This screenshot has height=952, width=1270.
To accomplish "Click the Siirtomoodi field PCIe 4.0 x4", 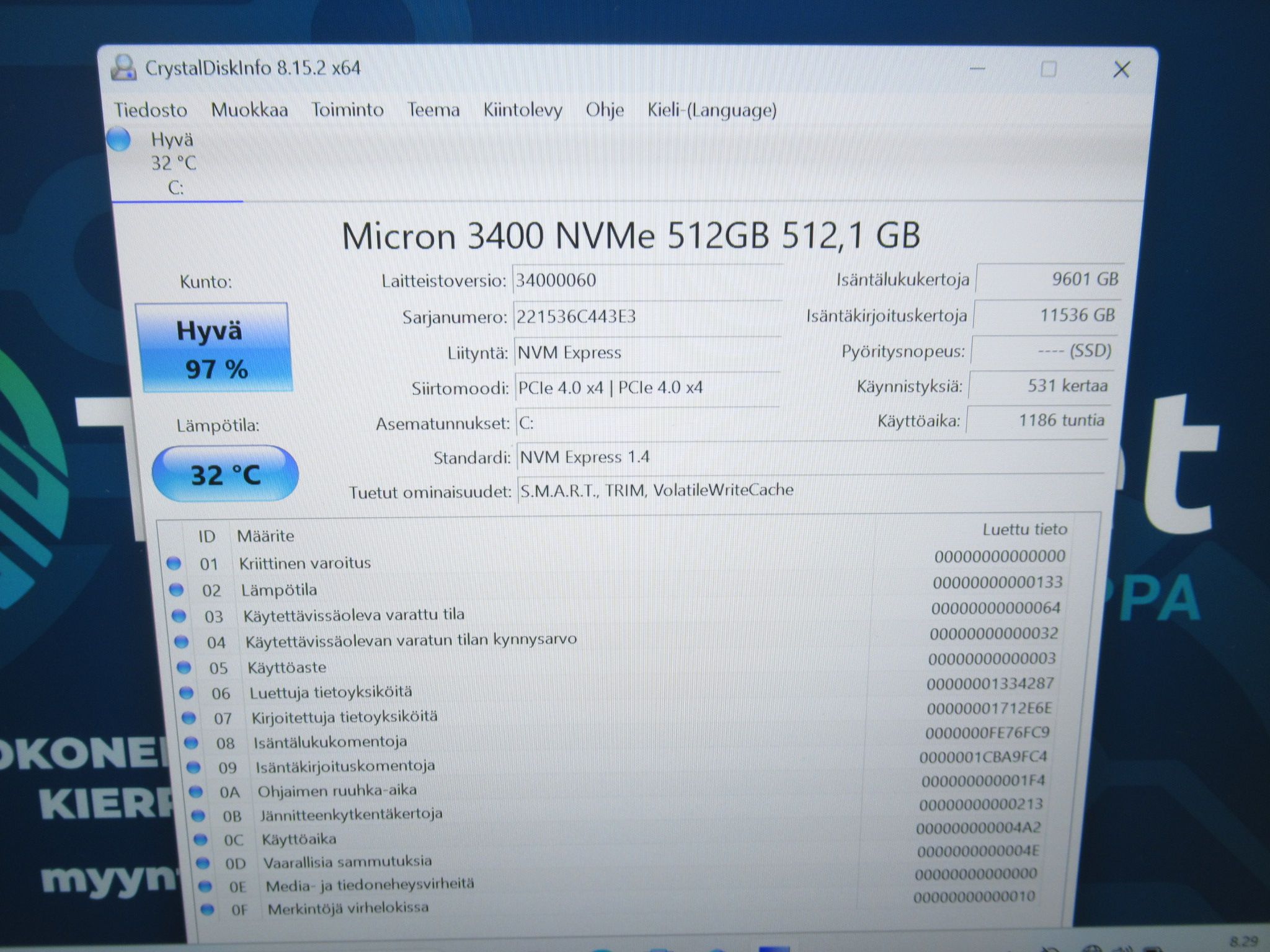I will point(647,388).
